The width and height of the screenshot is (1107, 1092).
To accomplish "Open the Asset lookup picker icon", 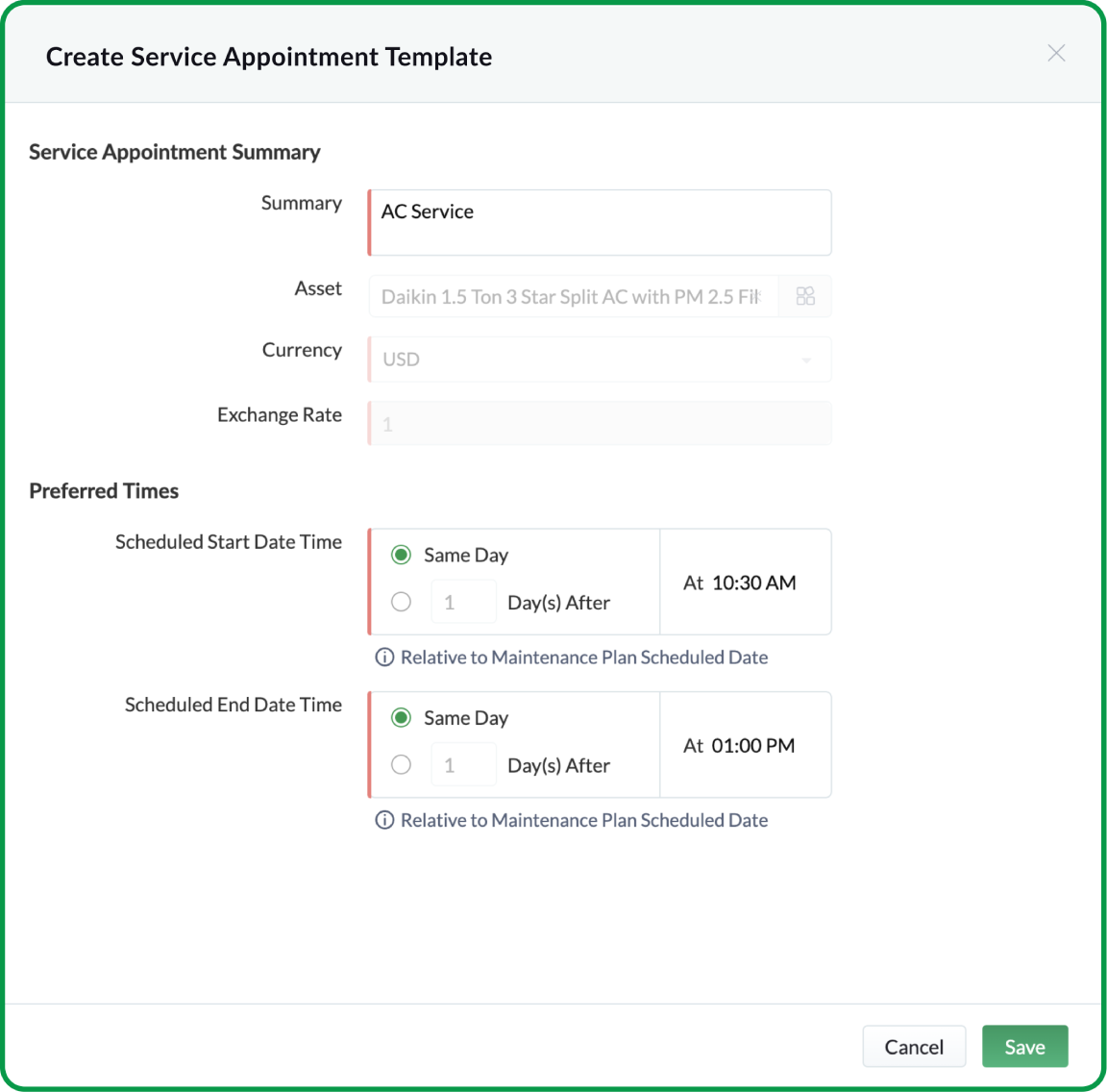I will point(805,296).
